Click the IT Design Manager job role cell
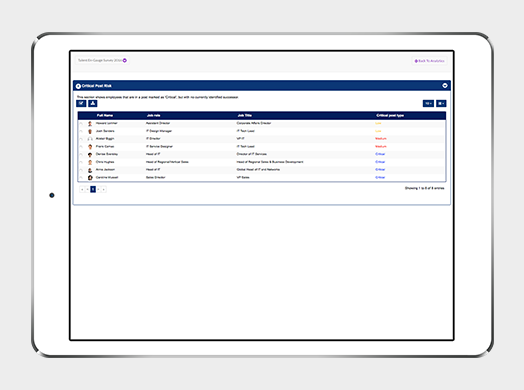The image size is (524, 390). [x=159, y=131]
